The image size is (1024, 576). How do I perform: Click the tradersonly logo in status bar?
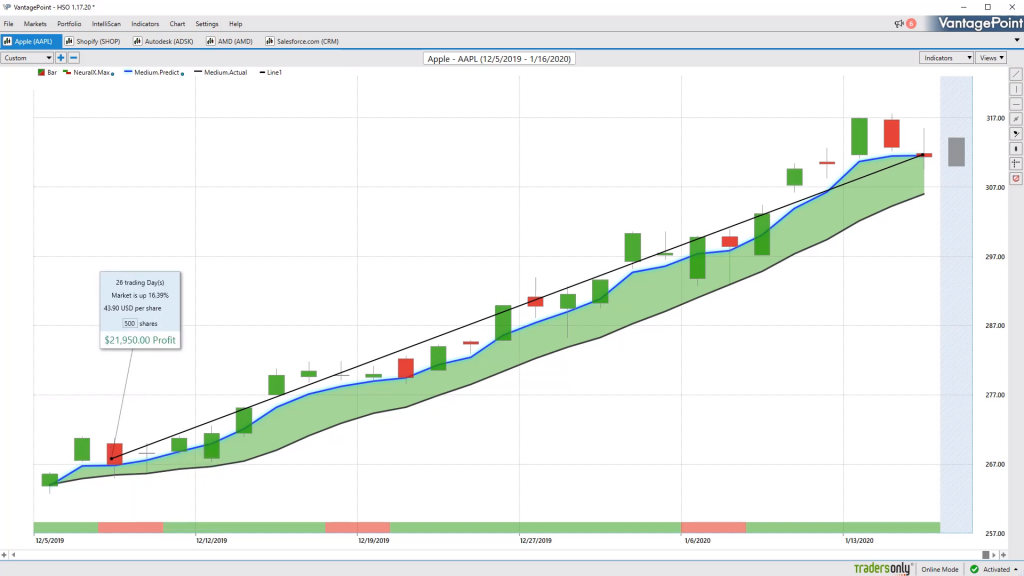click(883, 569)
